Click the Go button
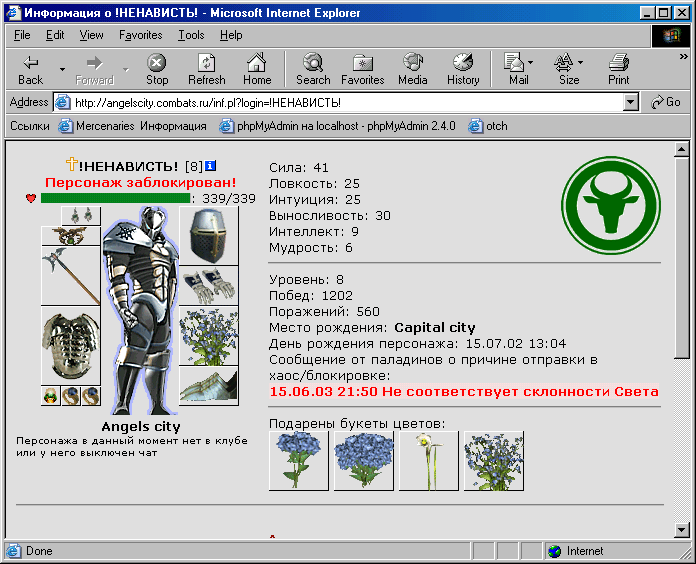Screen dimensions: 696x564 coord(665,103)
